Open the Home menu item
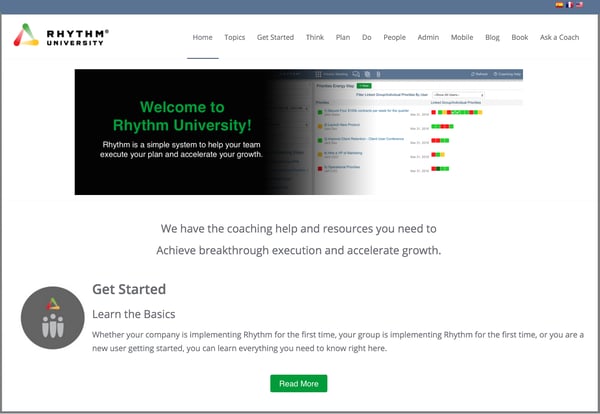Screen dimensions: 600x414 tap(202, 37)
